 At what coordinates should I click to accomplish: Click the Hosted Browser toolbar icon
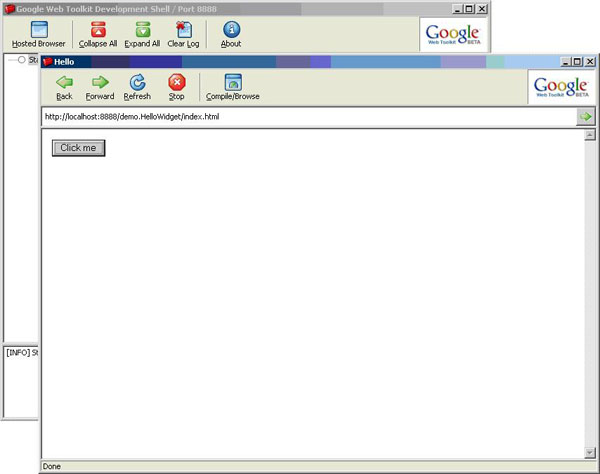click(x=38, y=34)
